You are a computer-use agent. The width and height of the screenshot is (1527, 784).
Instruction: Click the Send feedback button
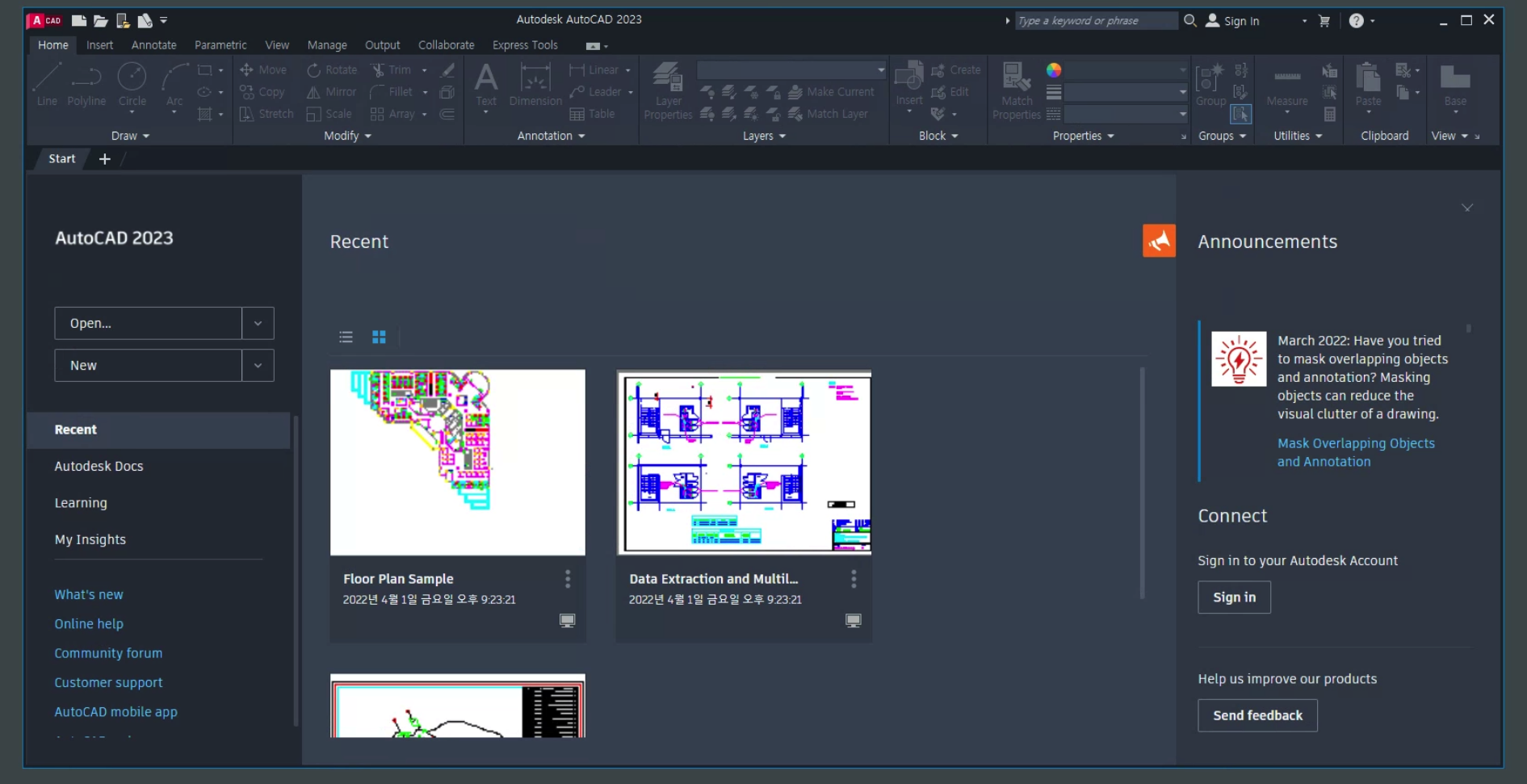click(1257, 715)
